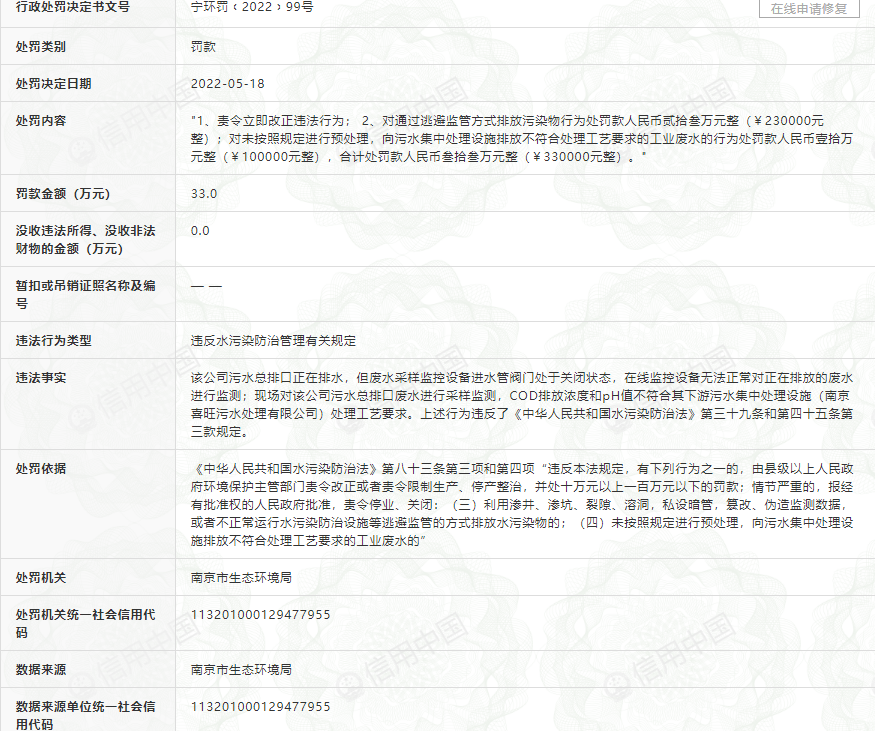Viewport: 875px width, 731px height.
Task: Click the 处罚机关统一社会信用代码 label
Action: click(85, 623)
